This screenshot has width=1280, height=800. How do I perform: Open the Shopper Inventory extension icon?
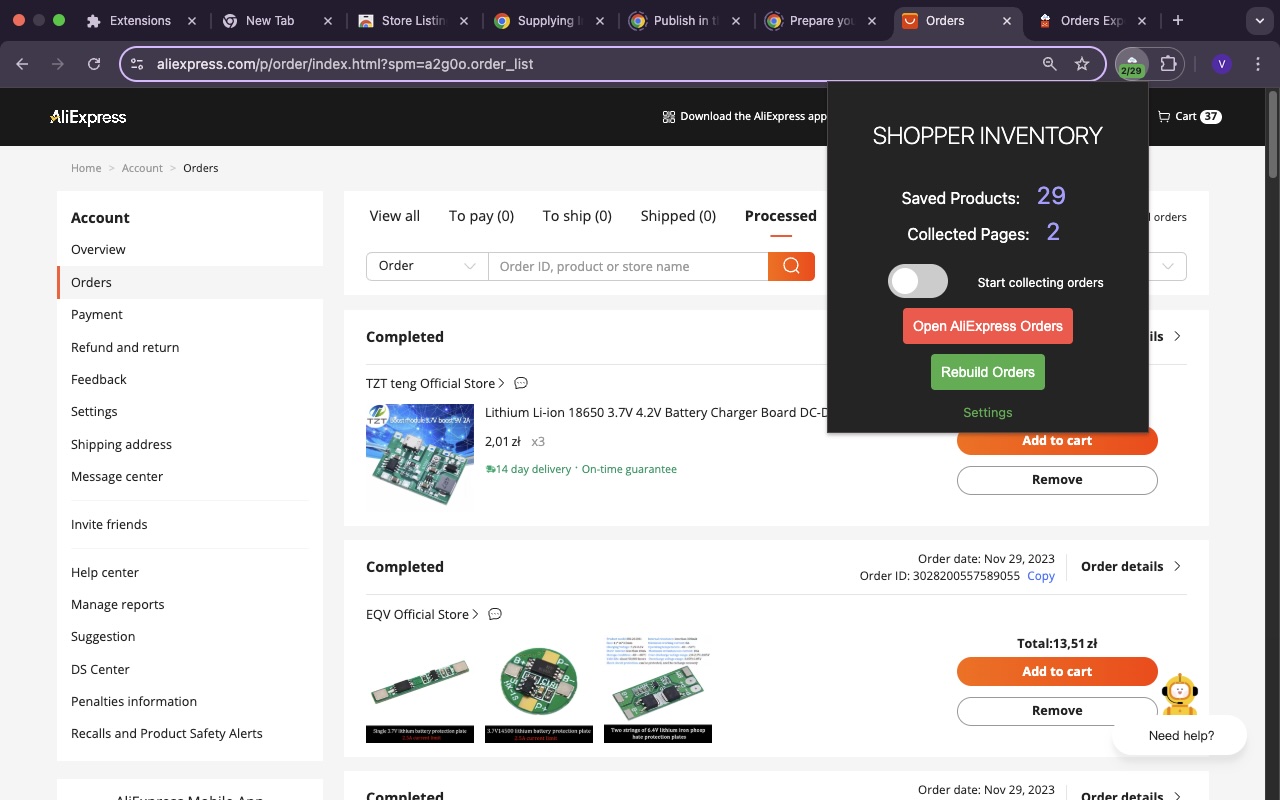point(1131,63)
